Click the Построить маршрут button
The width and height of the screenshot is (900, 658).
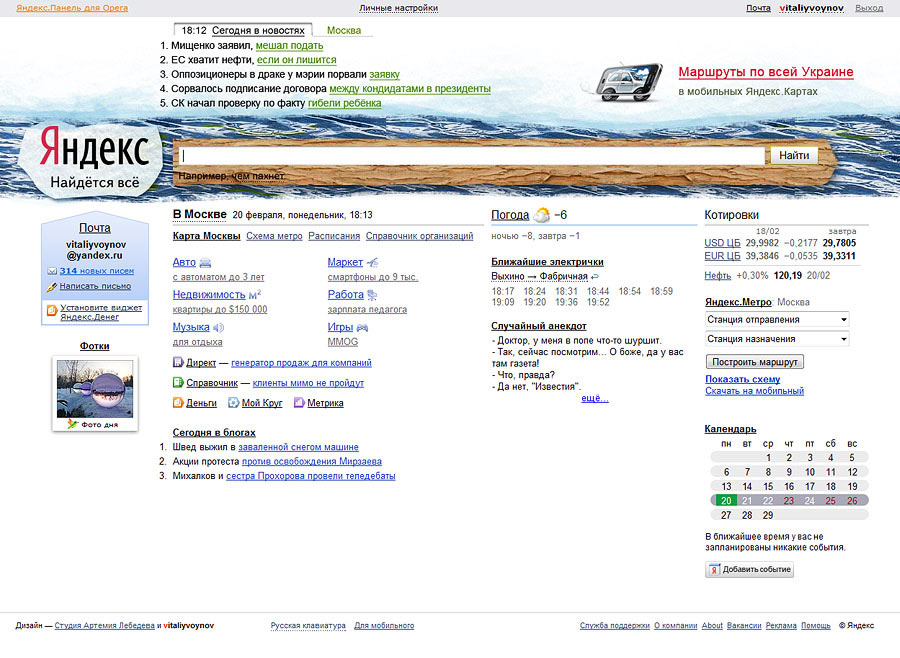click(x=754, y=361)
